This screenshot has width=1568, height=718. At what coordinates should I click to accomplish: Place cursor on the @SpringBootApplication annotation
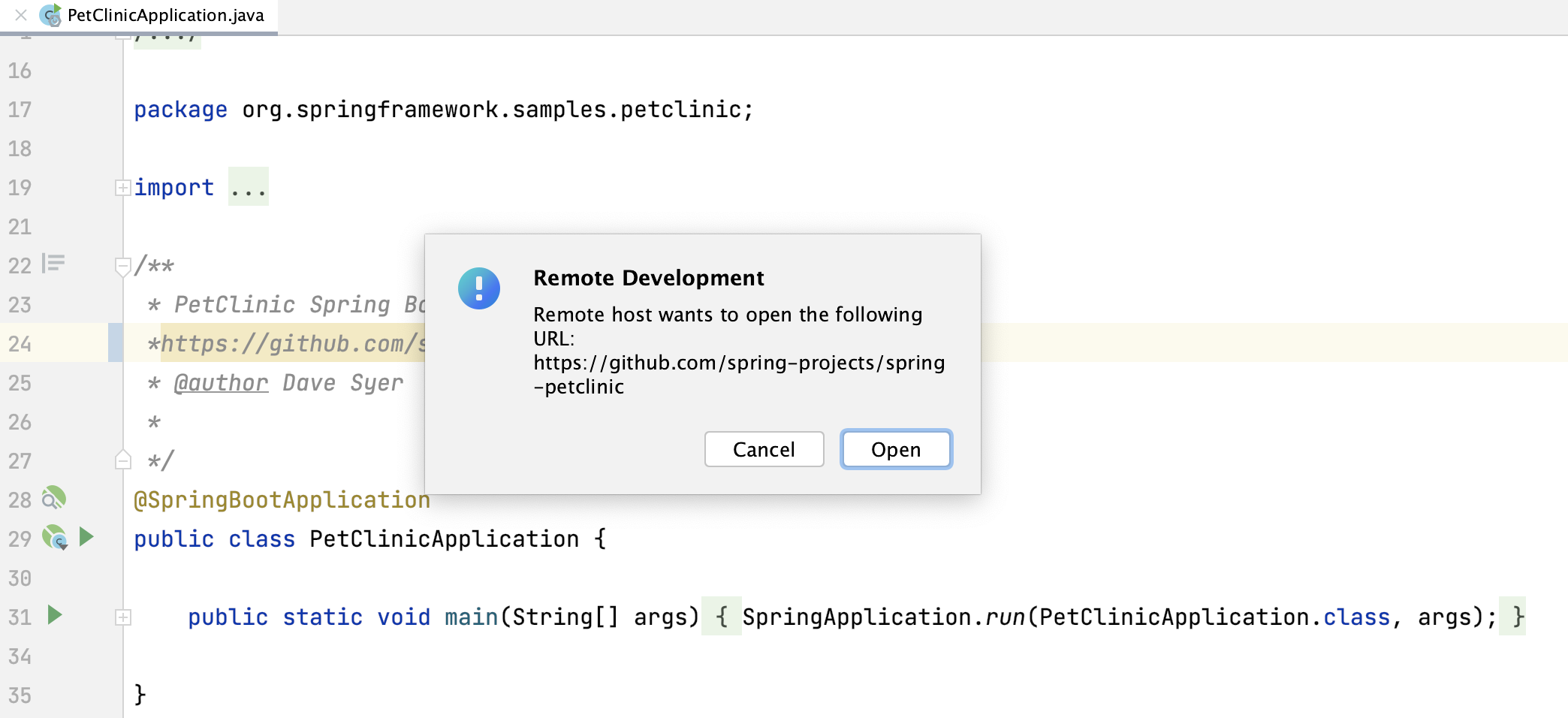(282, 499)
